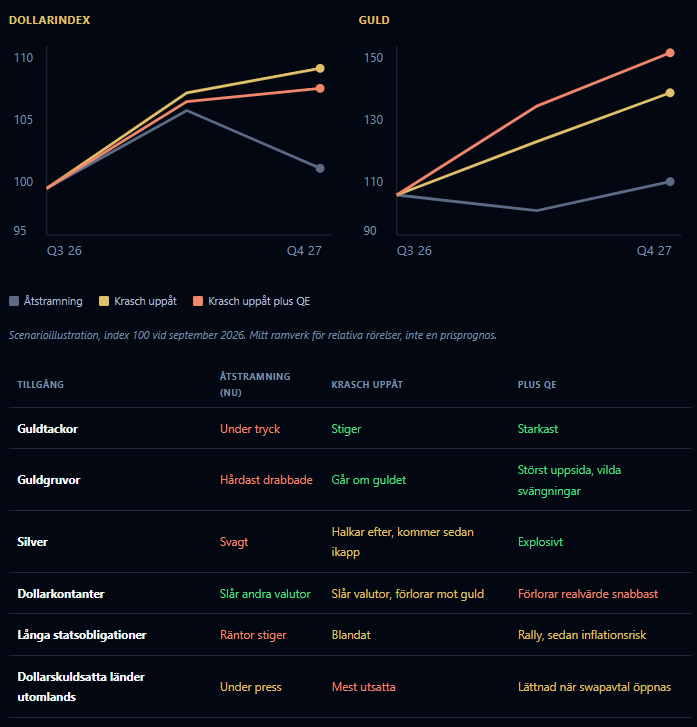Click the Åtstramning gray legend swatch

pos(14,301)
